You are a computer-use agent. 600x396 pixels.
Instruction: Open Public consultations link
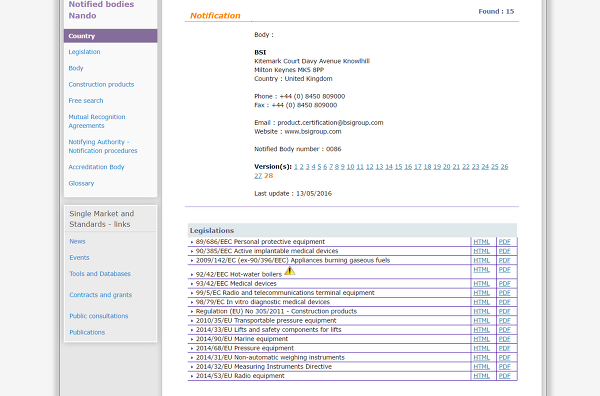[99, 316]
